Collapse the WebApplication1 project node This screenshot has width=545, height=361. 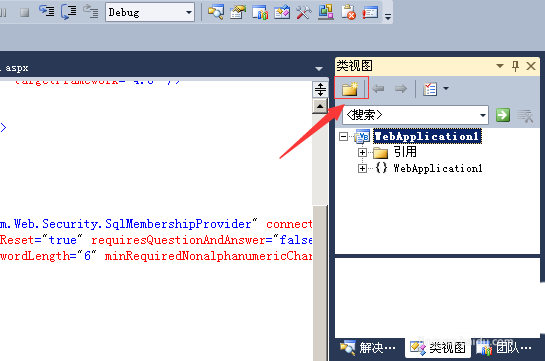(343, 136)
